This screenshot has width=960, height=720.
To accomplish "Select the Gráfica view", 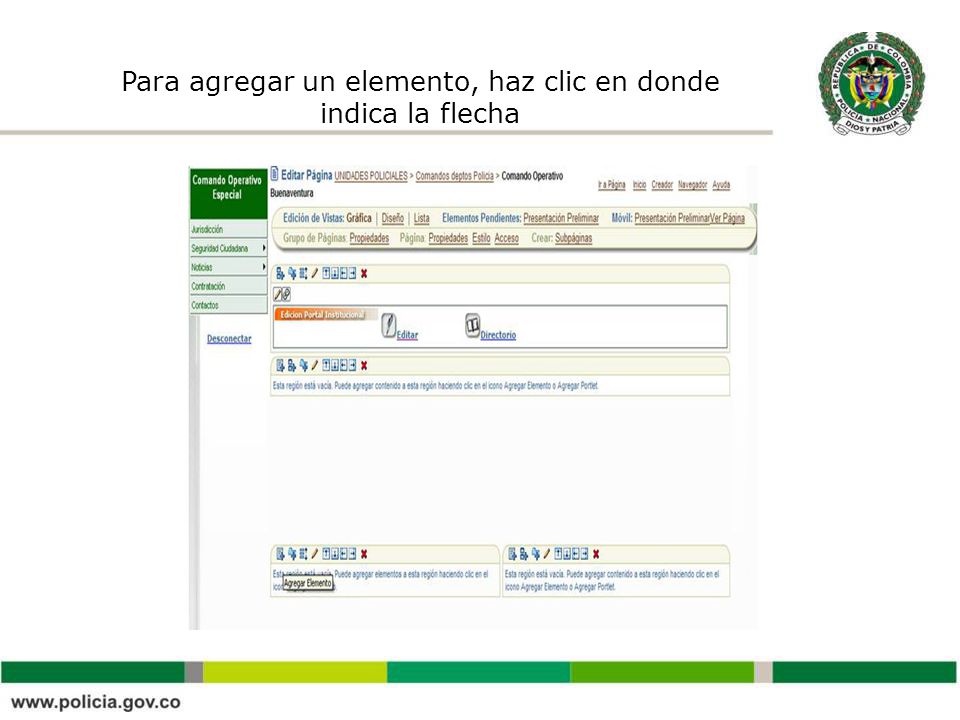I will (359, 218).
